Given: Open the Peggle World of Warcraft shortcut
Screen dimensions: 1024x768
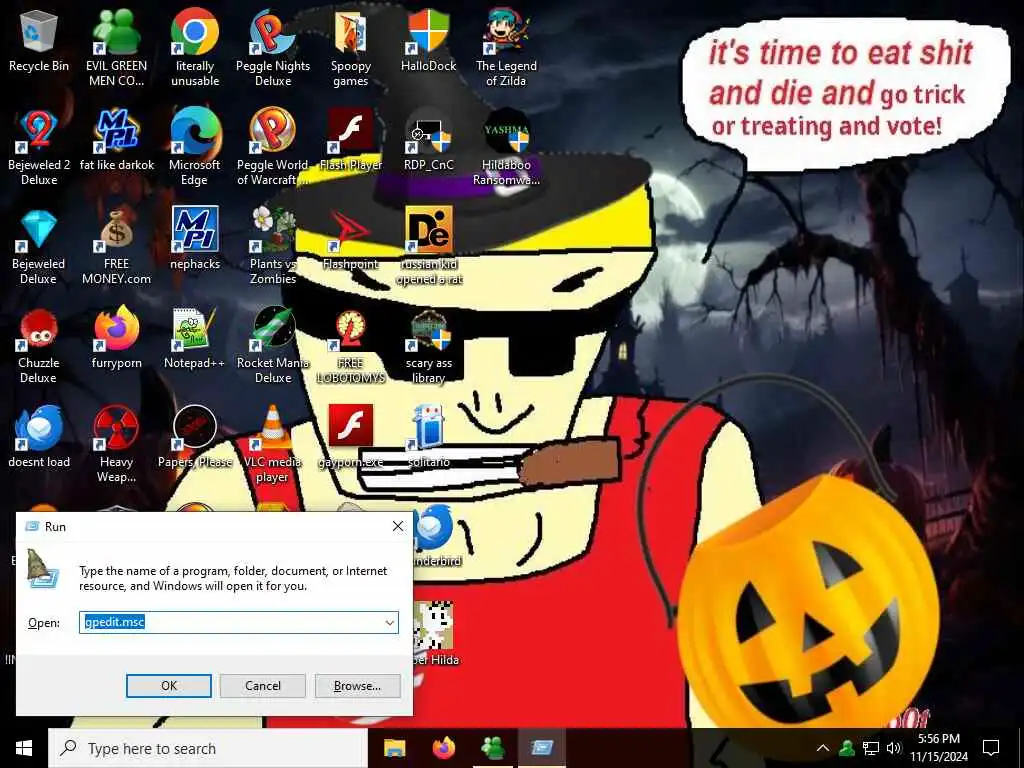Looking at the screenshot, I should 273,148.
